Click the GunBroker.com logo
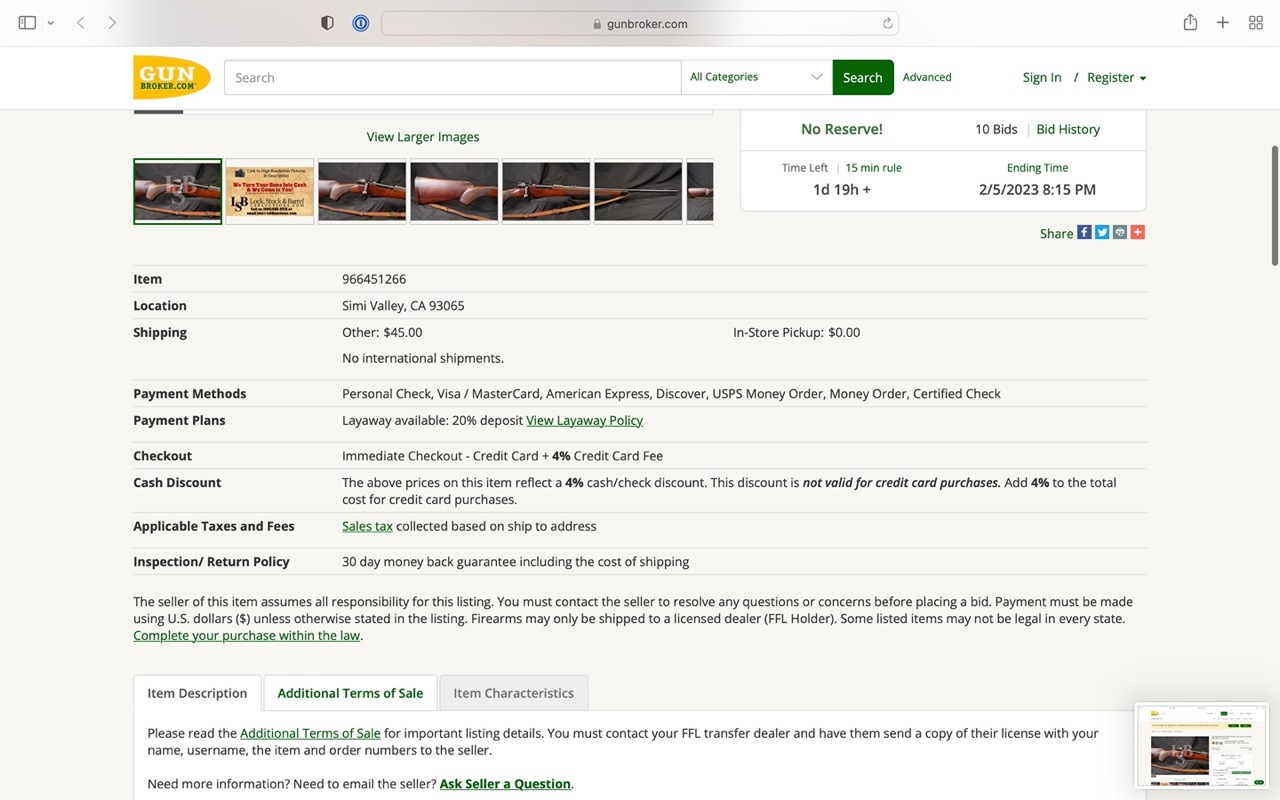This screenshot has height=800, width=1280. coord(171,77)
